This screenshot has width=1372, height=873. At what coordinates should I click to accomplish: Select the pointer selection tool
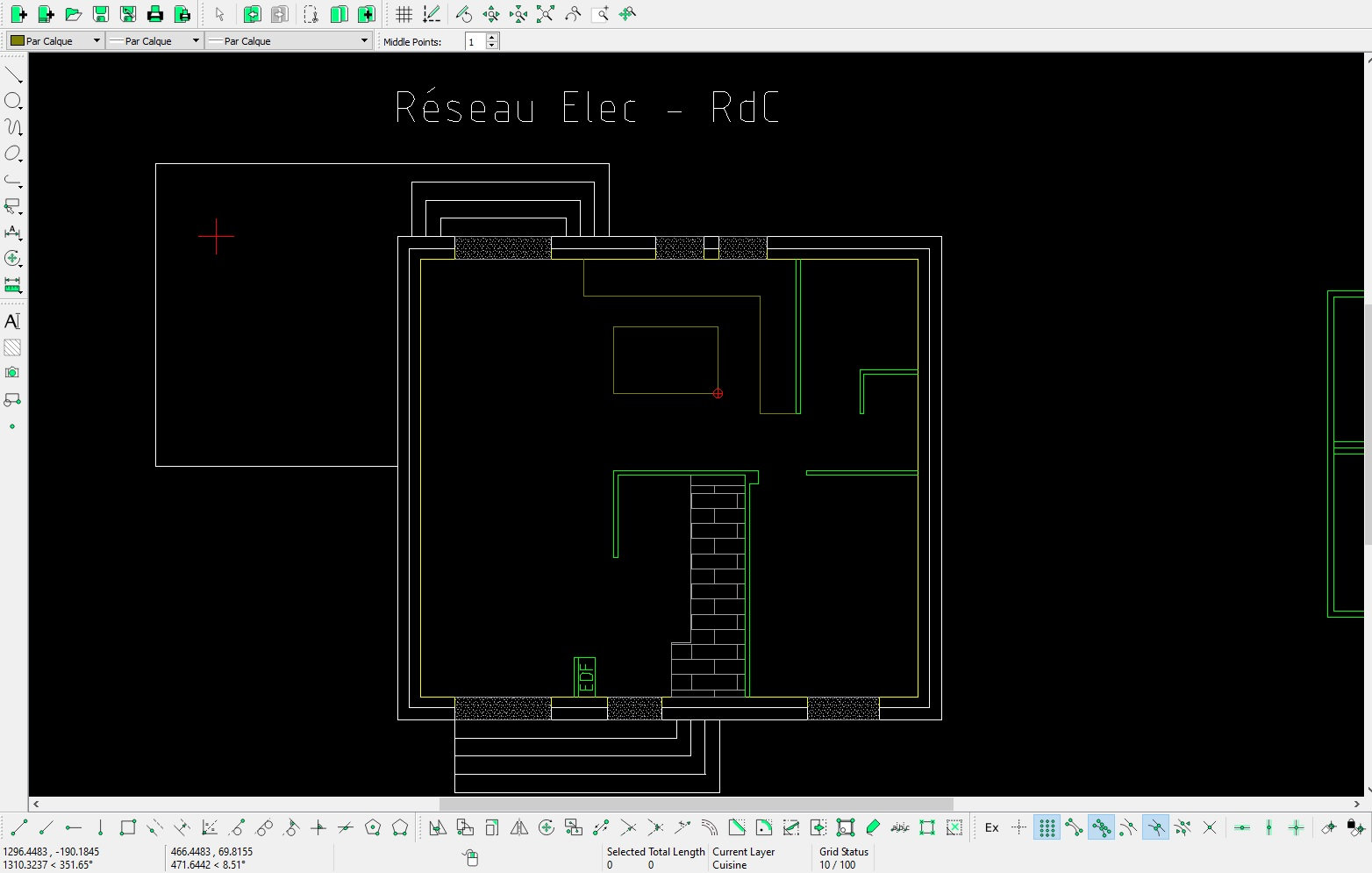click(x=219, y=14)
